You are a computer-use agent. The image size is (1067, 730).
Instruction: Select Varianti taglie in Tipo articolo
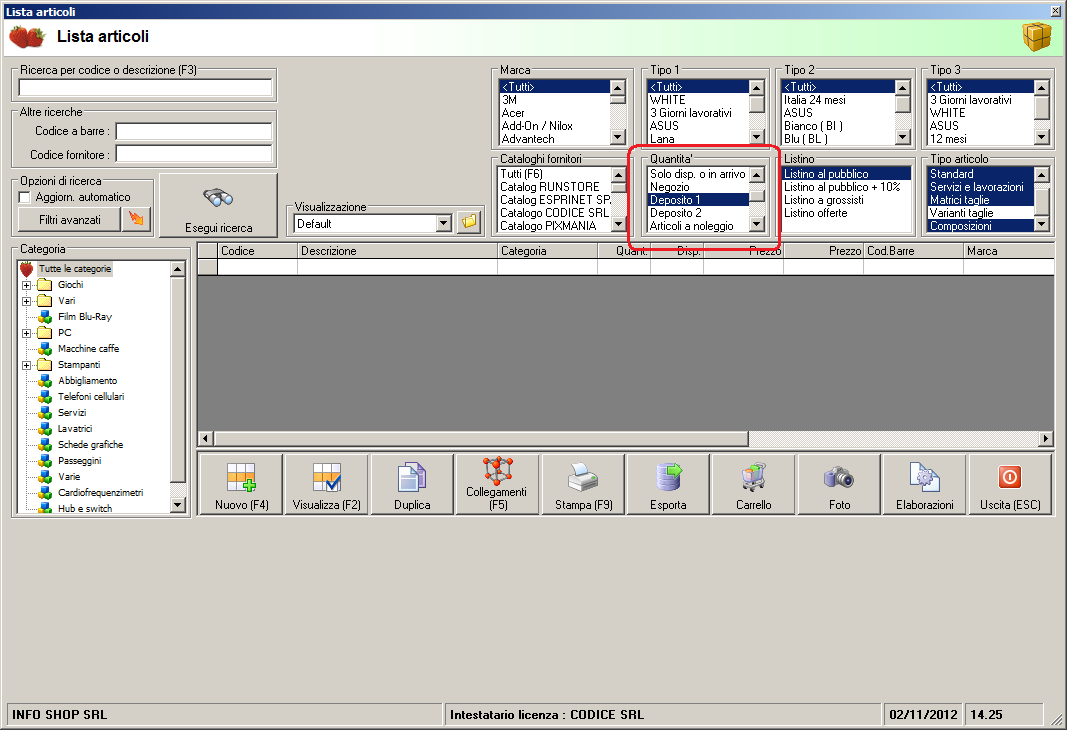962,213
